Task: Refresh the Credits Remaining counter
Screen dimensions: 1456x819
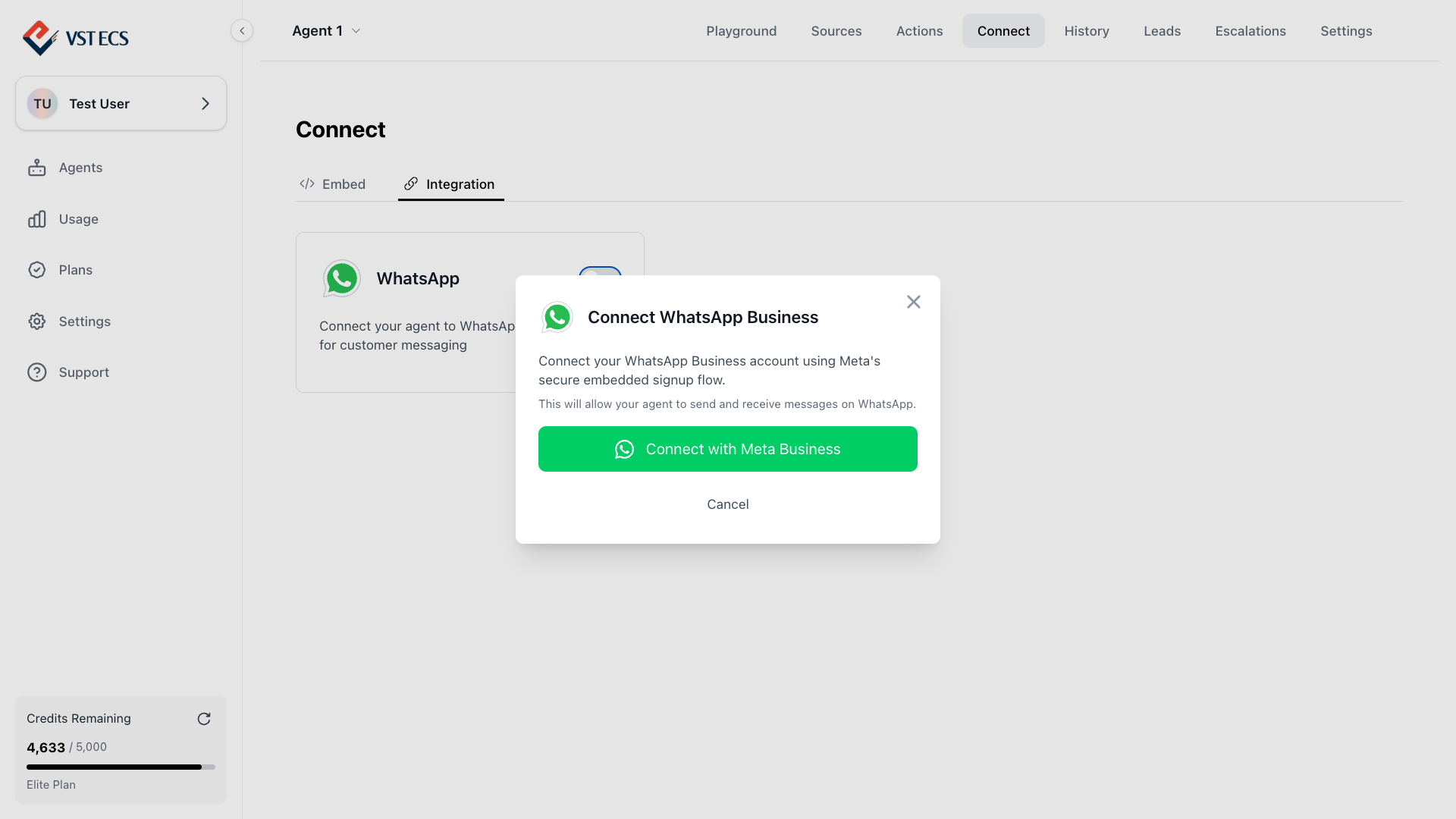Action: tap(204, 719)
